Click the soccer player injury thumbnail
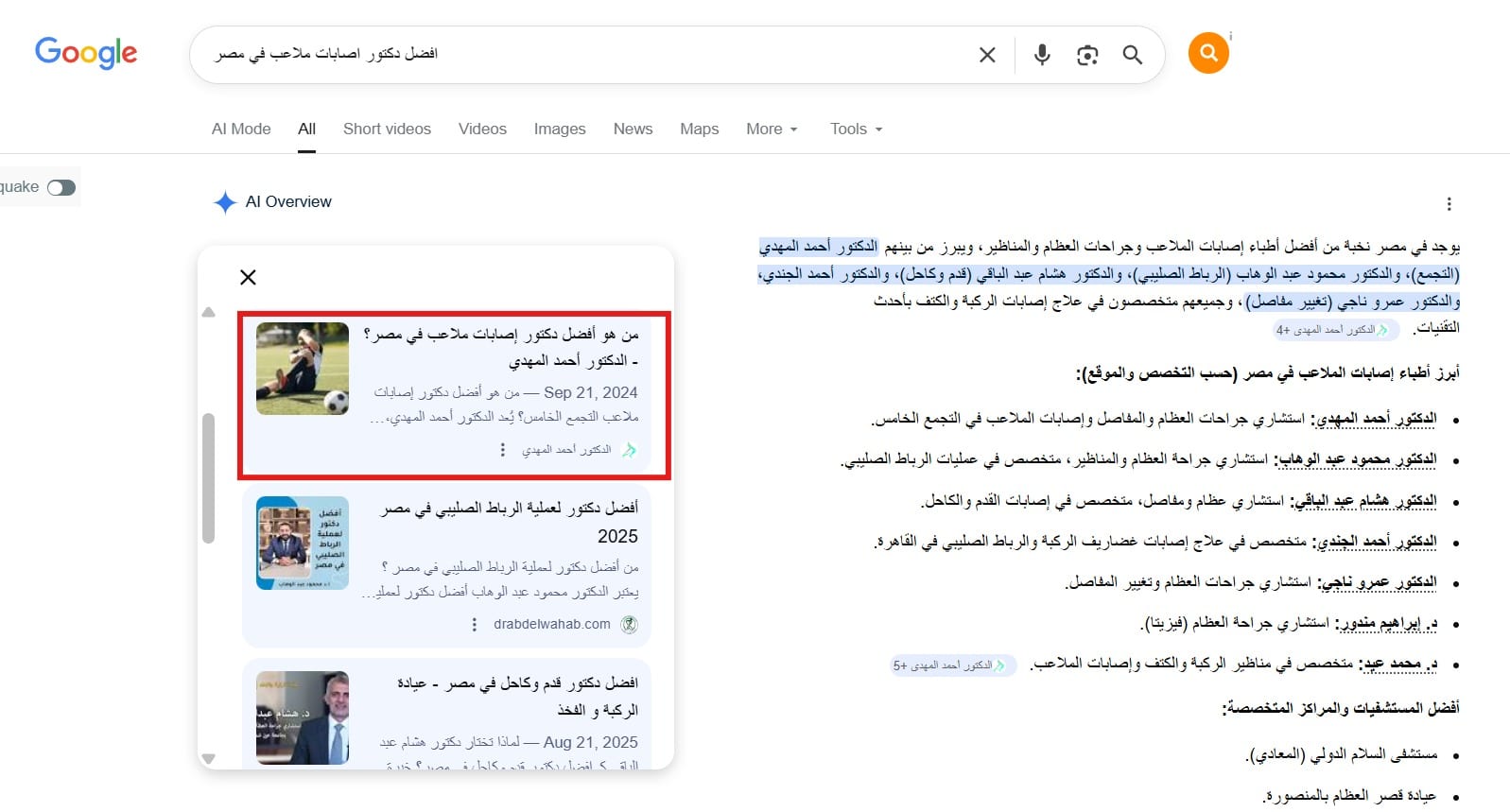 [303, 369]
